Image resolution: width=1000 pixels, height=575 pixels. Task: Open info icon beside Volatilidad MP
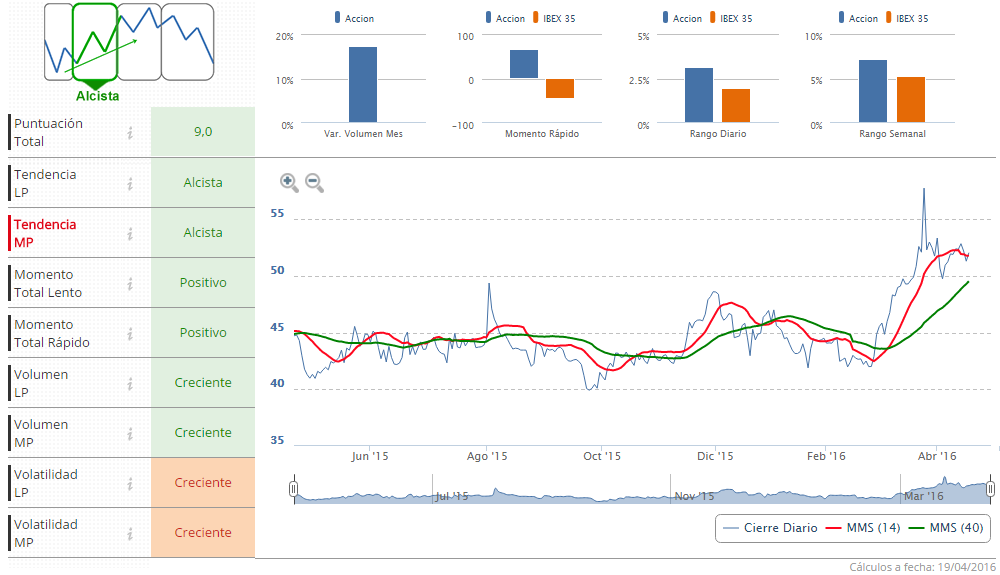click(130, 533)
